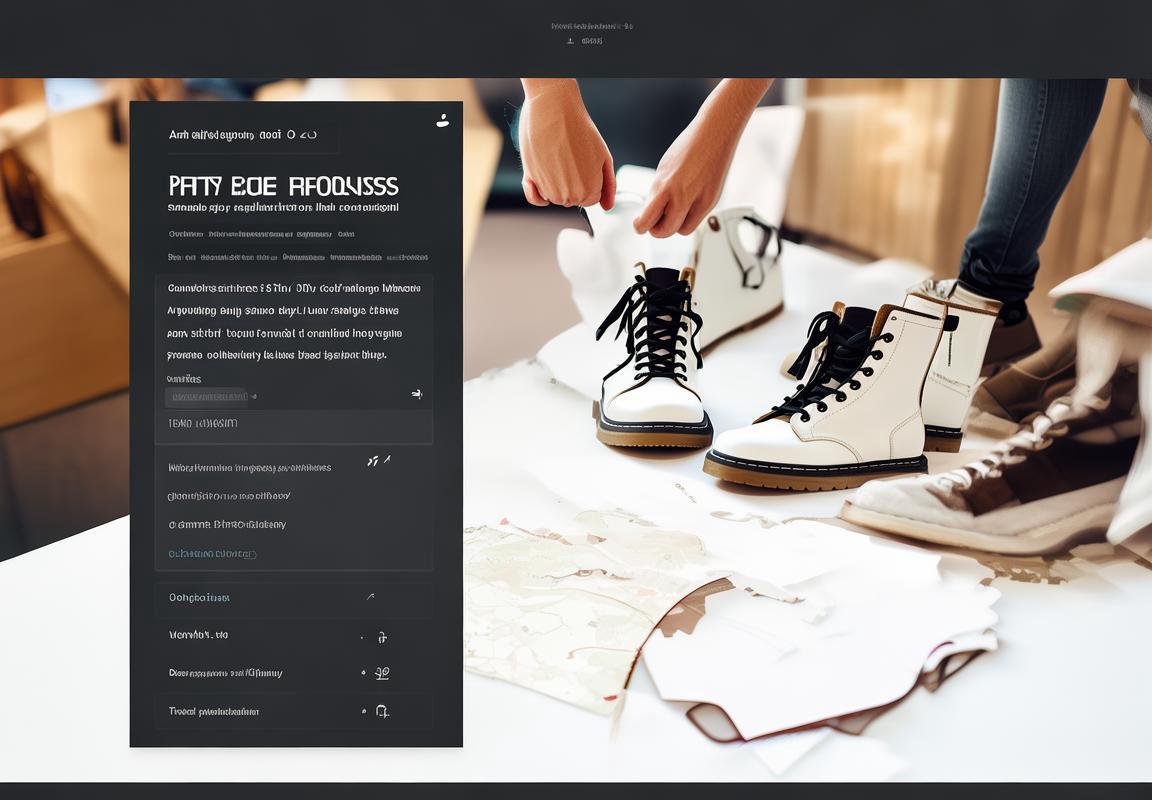Click the paired icons beside the first list row

[379, 461]
